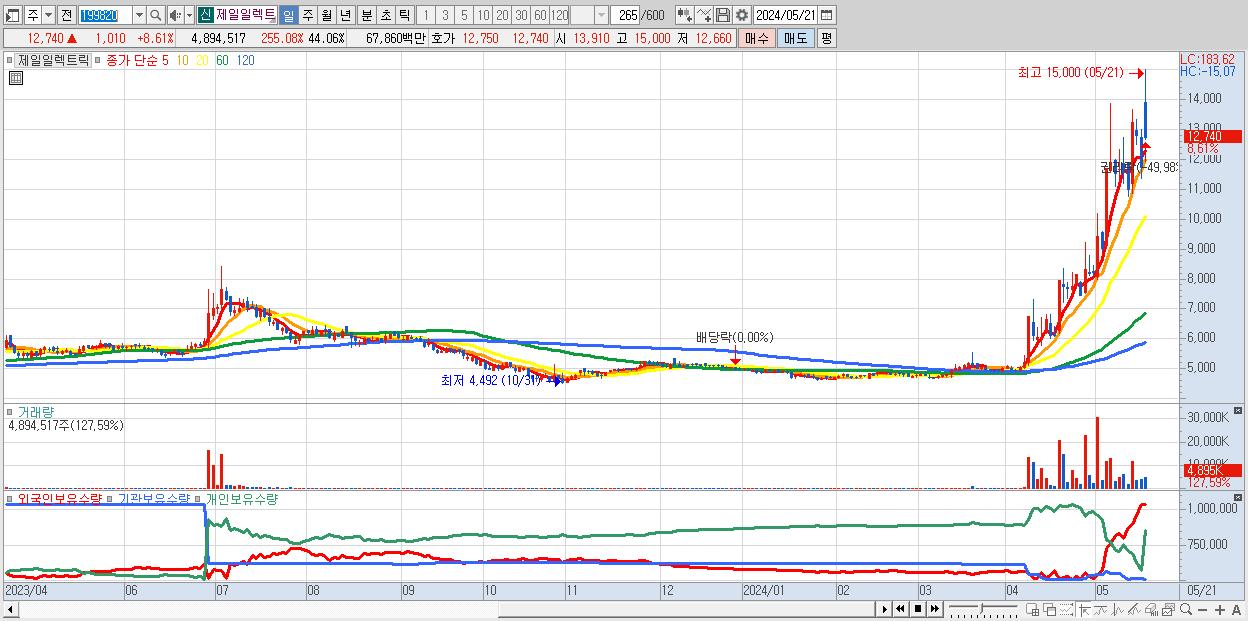Click the bar count field 265
The width and height of the screenshot is (1248, 621).
pyautogui.click(x=627, y=15)
